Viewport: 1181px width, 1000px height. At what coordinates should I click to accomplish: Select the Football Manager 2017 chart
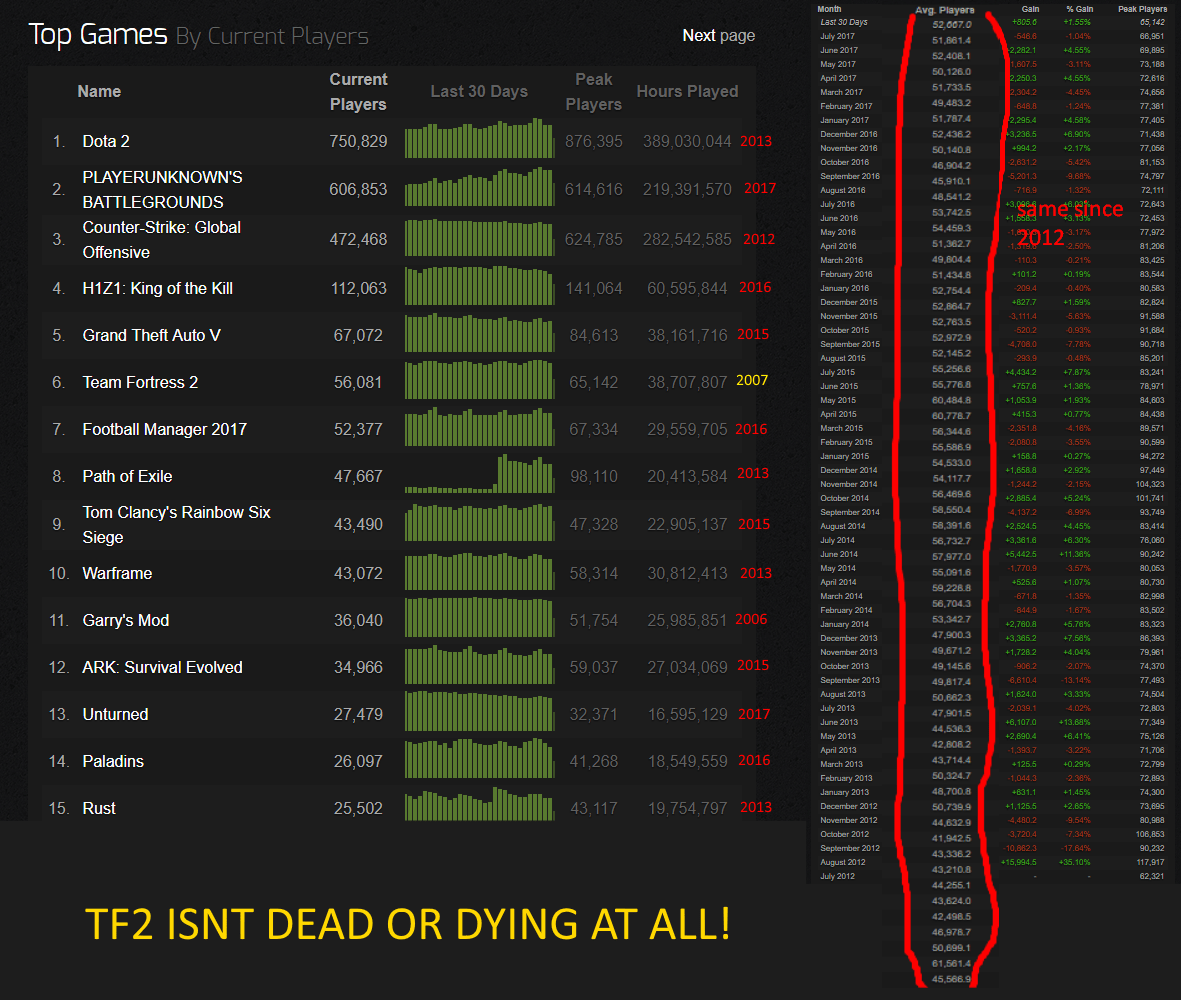480,426
